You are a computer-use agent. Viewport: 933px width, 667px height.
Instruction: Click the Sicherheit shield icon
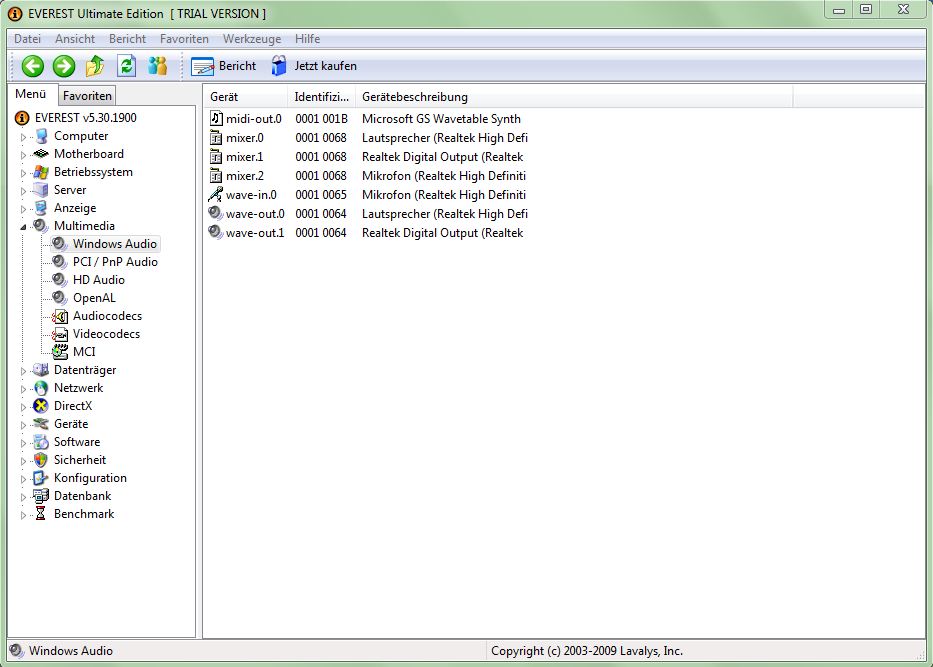(x=41, y=460)
